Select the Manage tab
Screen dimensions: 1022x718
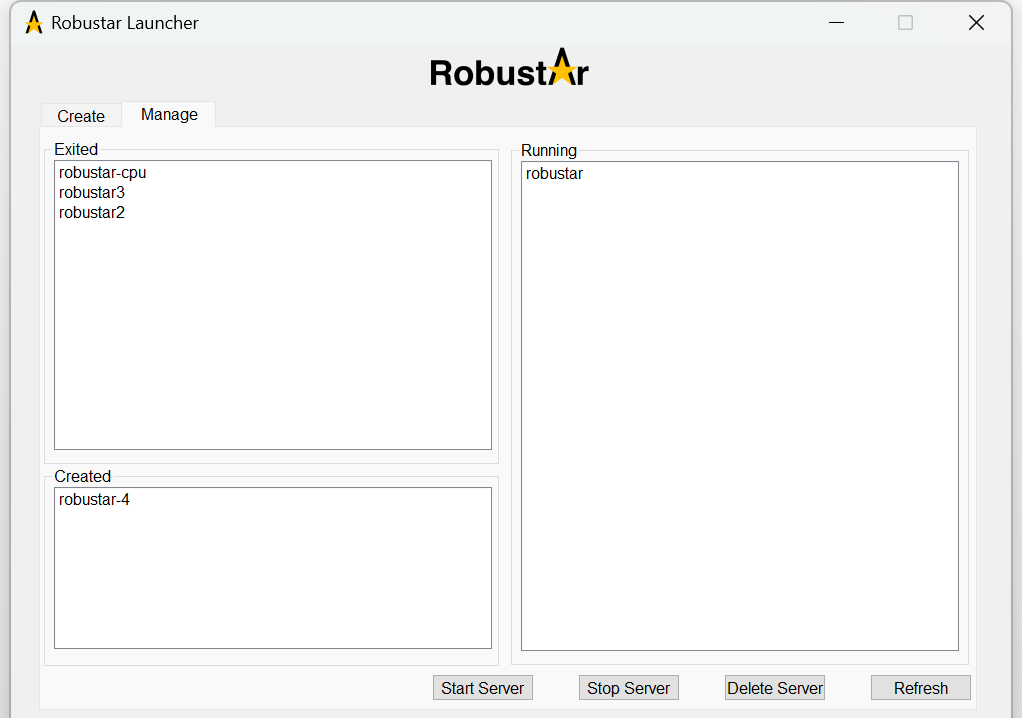[x=169, y=114]
